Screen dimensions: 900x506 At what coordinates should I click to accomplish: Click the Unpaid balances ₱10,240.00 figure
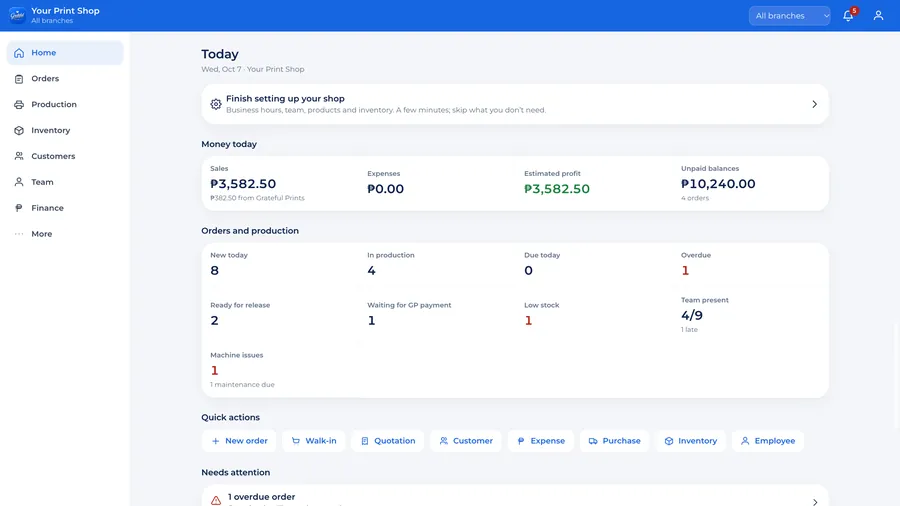718,184
